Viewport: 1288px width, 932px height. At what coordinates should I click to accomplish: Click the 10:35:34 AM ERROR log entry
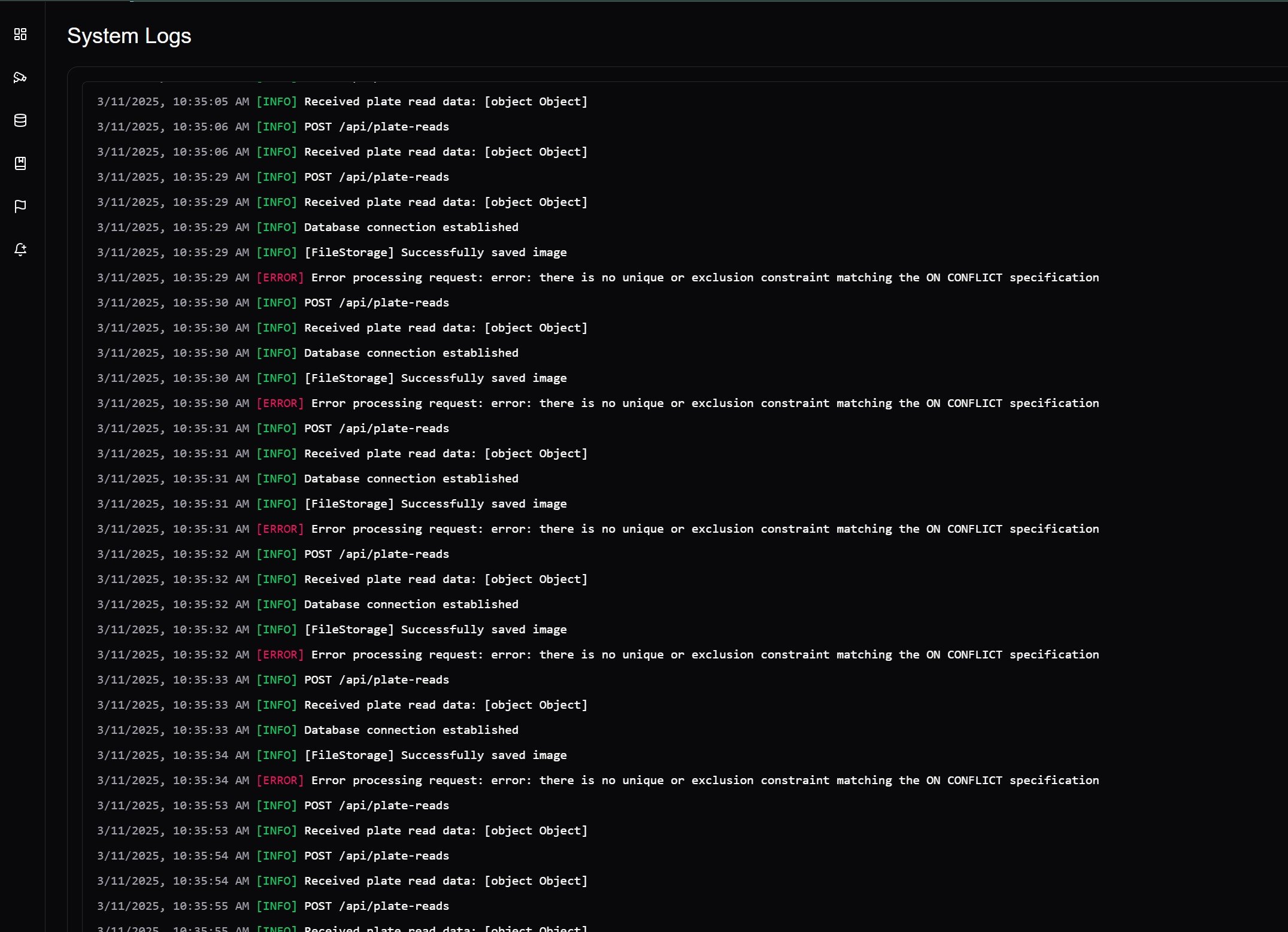point(598,781)
